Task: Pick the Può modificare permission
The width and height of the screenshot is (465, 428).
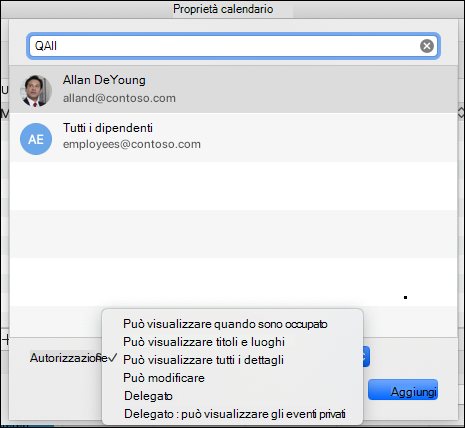Action: (x=164, y=378)
